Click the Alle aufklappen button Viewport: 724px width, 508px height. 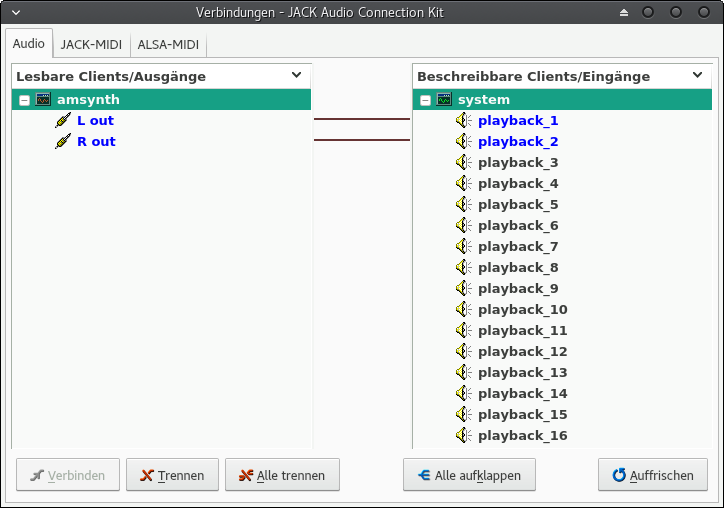(x=469, y=475)
